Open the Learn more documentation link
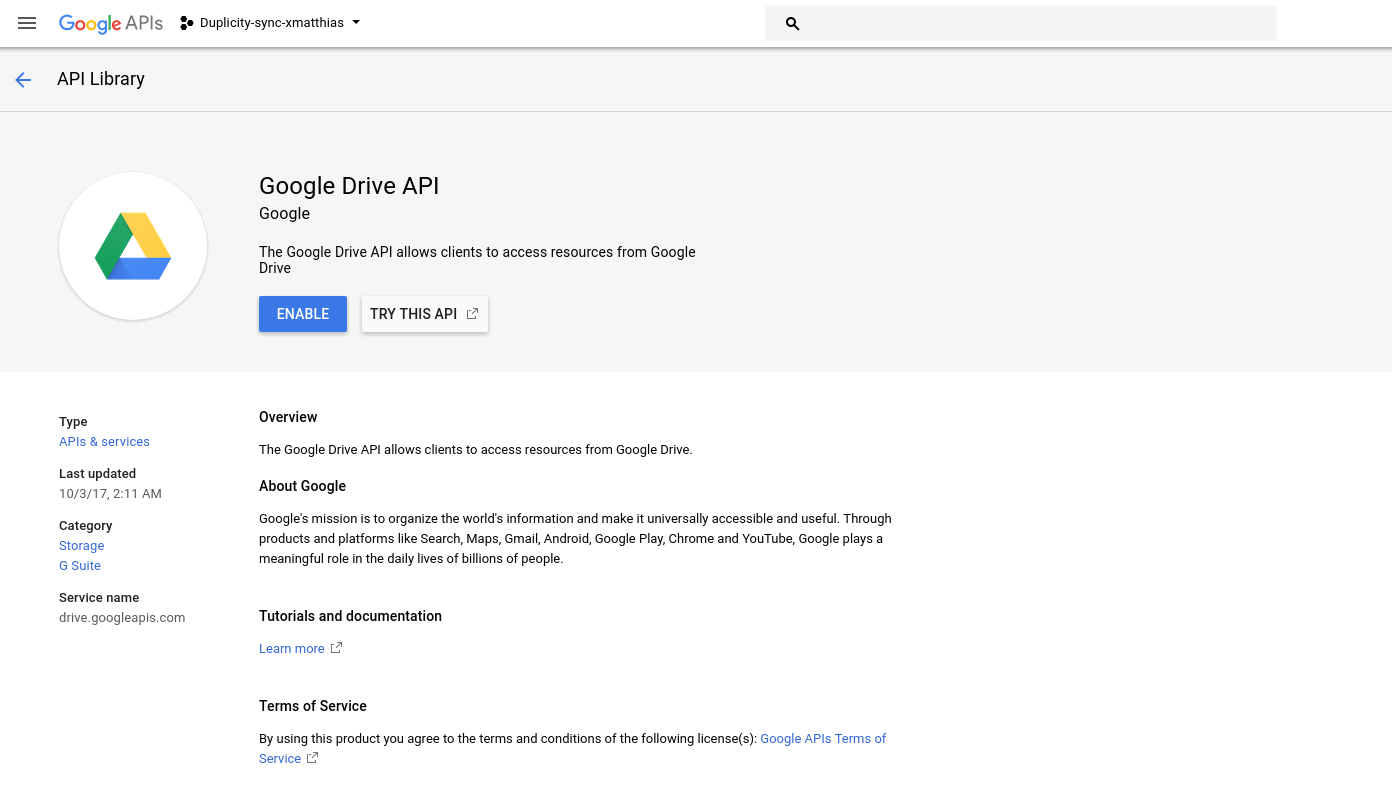The width and height of the screenshot is (1392, 788). 292,649
